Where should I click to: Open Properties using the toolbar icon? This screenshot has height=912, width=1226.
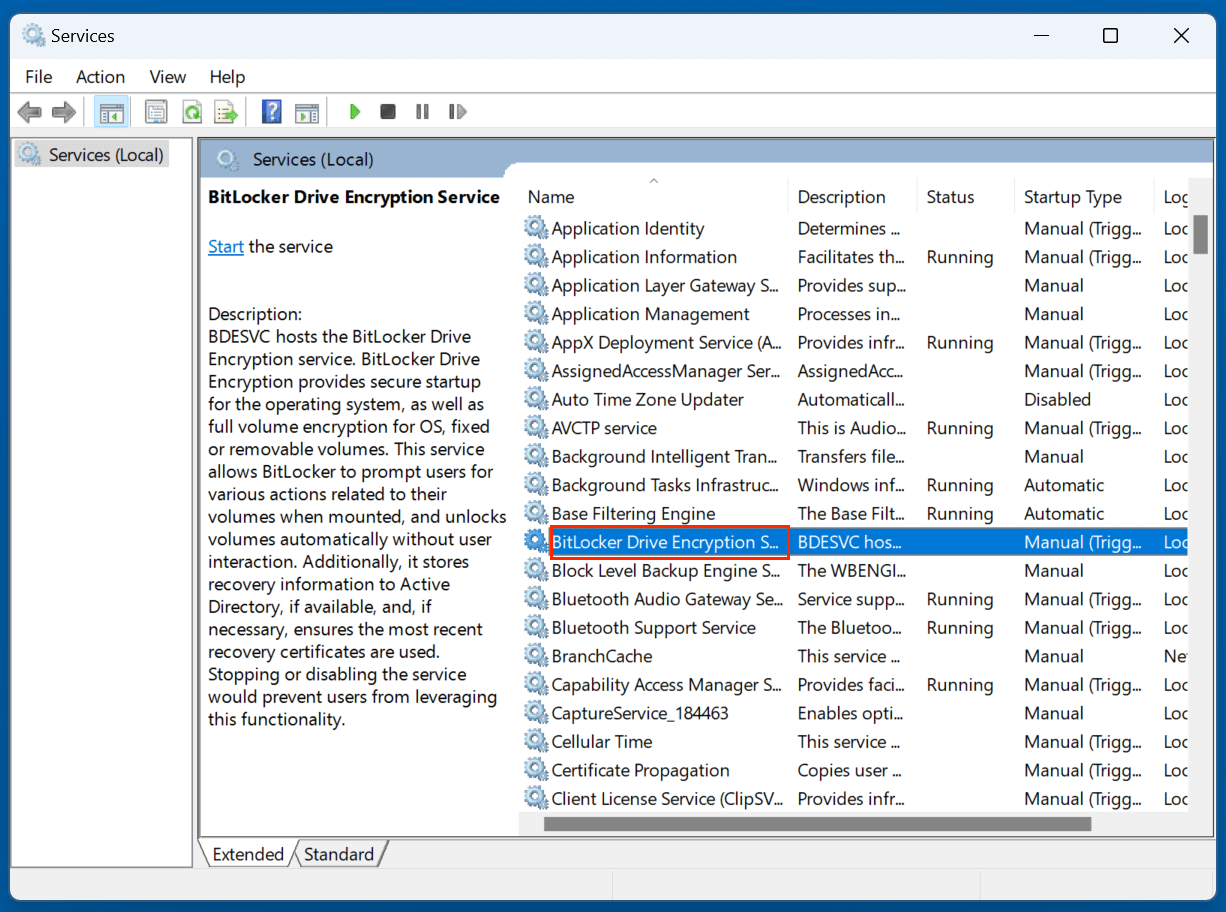(x=156, y=111)
